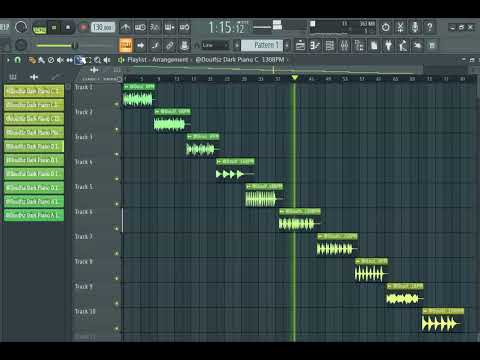Select first Dark Piano clip in picker list
The height and width of the screenshot is (360, 480).
[34, 91]
